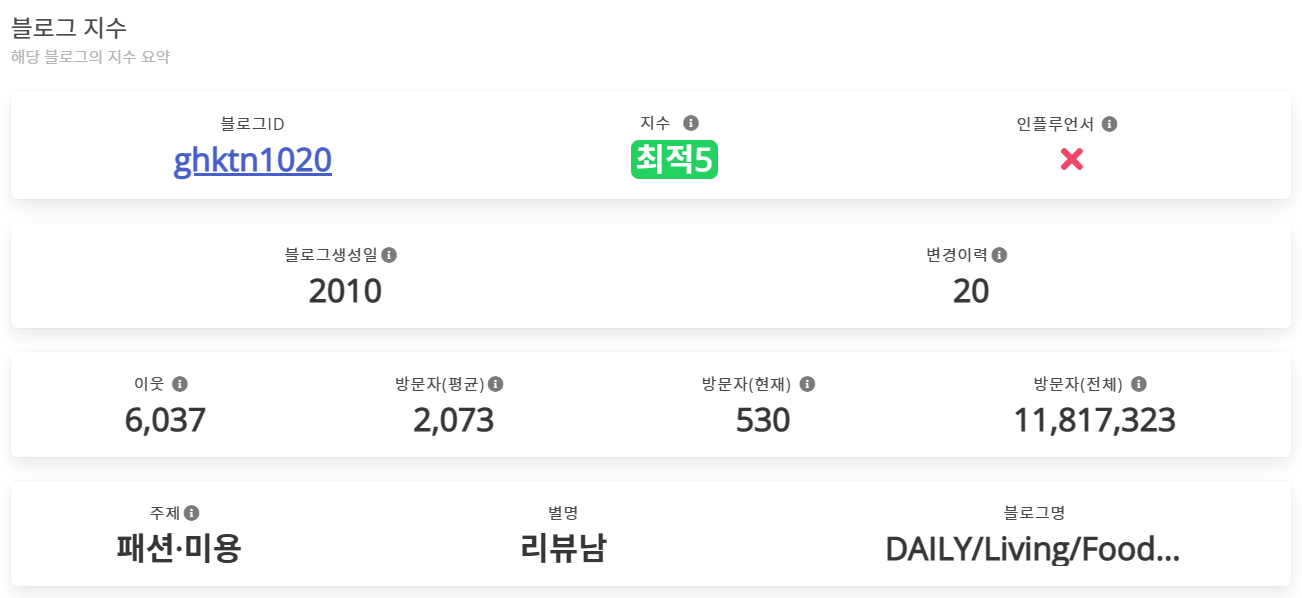The height and width of the screenshot is (598, 1302).
Task: Click info icon next to 인플루언서
Action: [x=1109, y=124]
